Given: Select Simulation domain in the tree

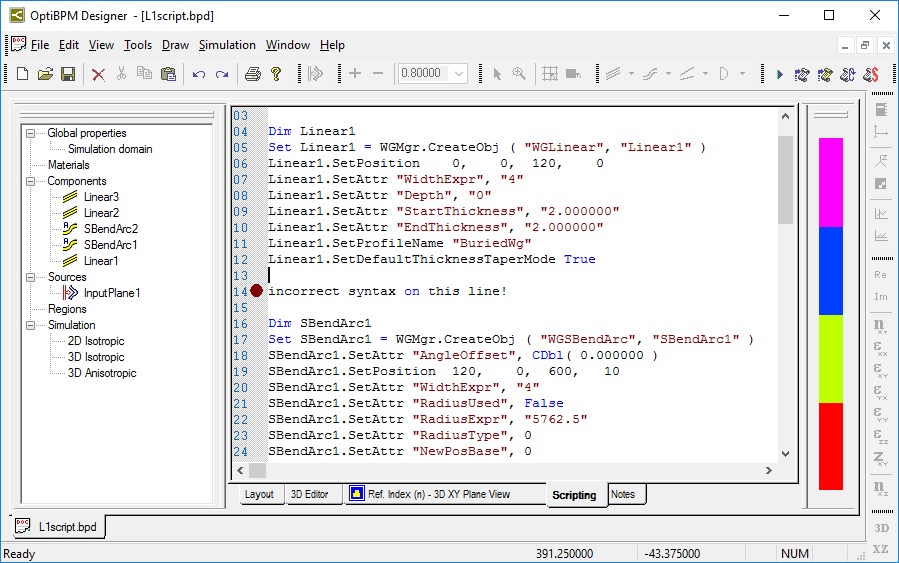Looking at the screenshot, I should pos(110,149).
